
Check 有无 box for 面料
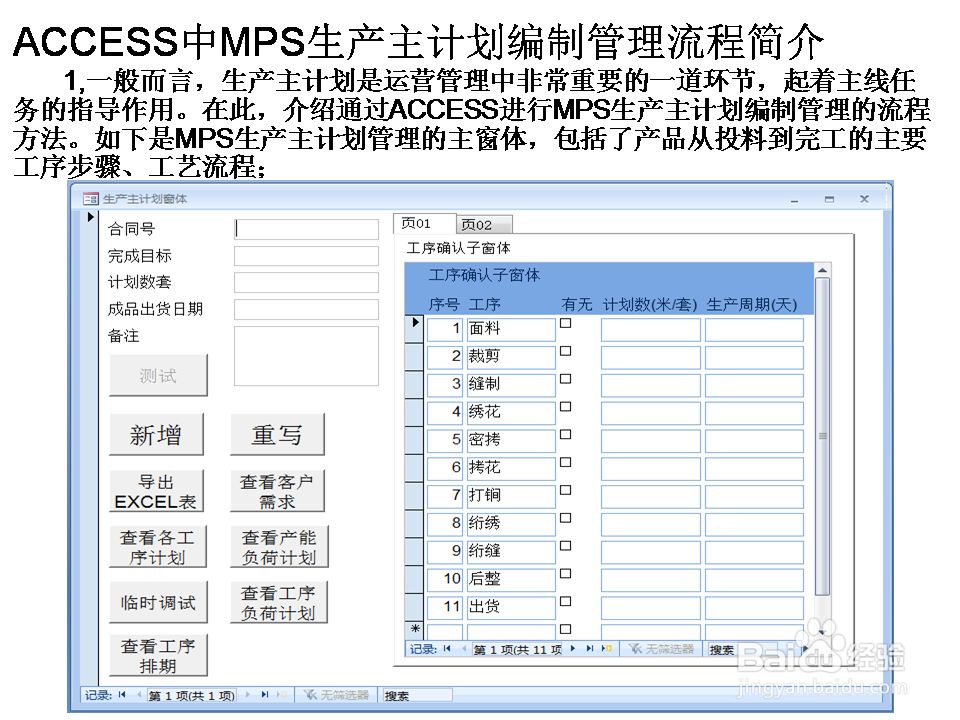(x=566, y=323)
